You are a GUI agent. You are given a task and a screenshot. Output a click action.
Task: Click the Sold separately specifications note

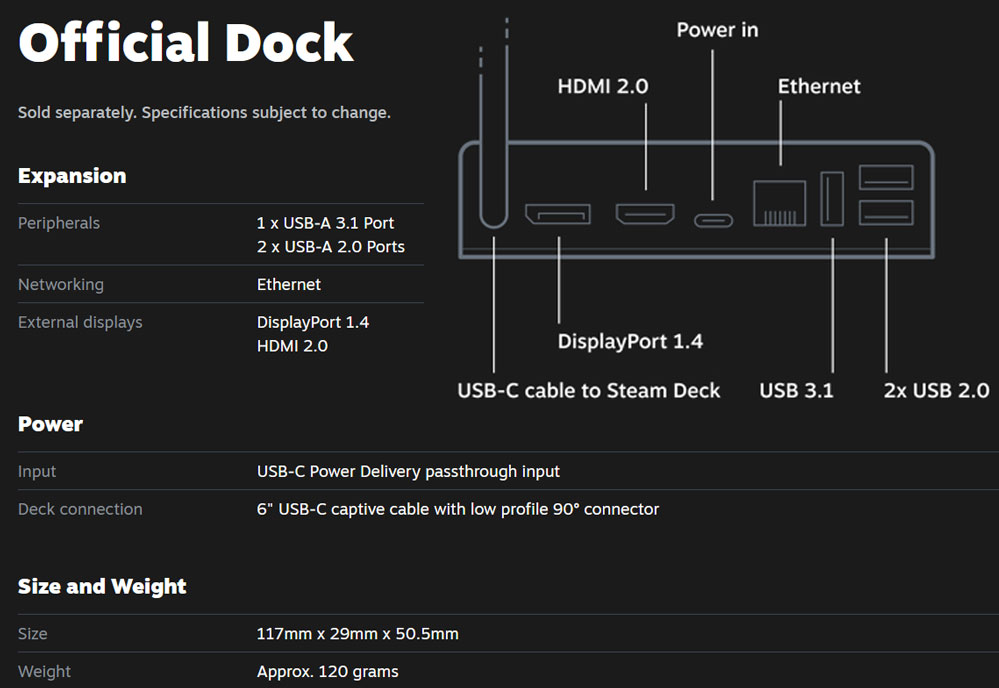click(205, 112)
